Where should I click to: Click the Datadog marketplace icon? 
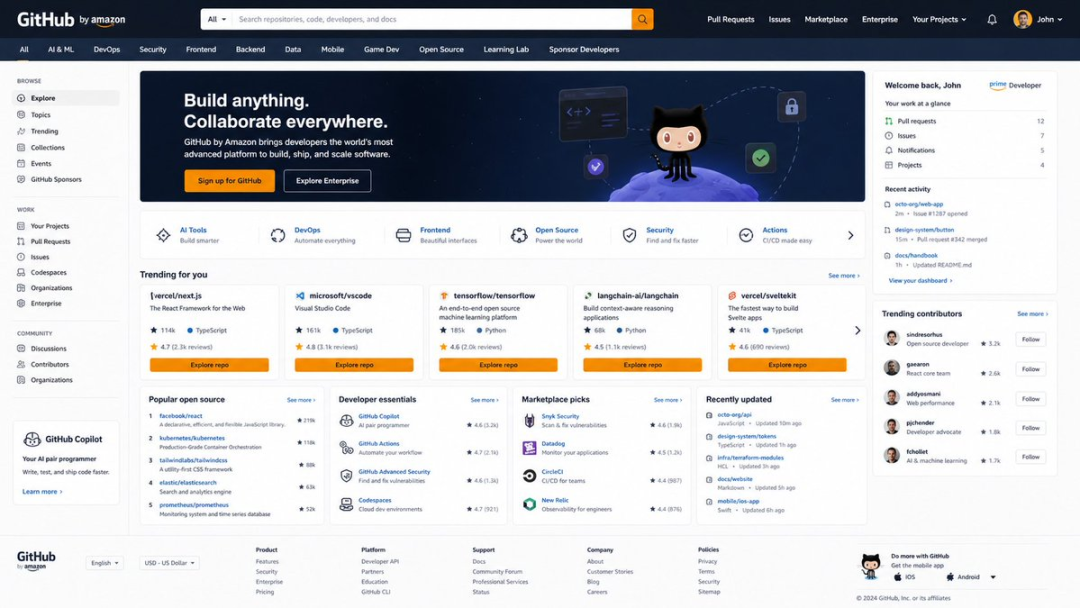[x=529, y=448]
